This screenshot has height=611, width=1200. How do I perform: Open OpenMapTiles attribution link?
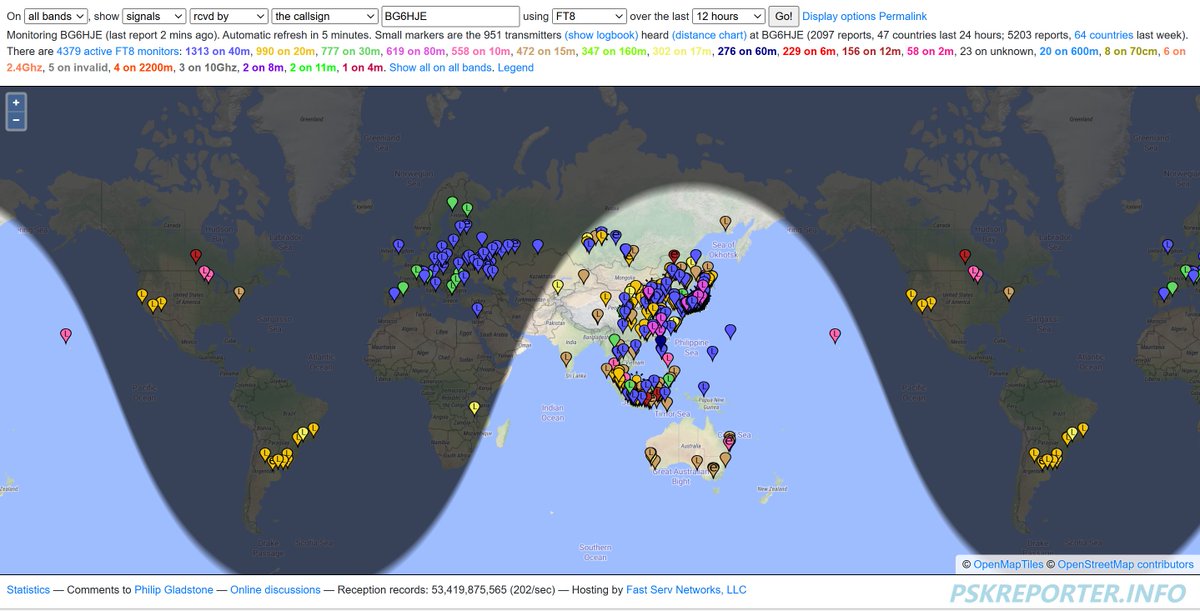pos(1008,565)
